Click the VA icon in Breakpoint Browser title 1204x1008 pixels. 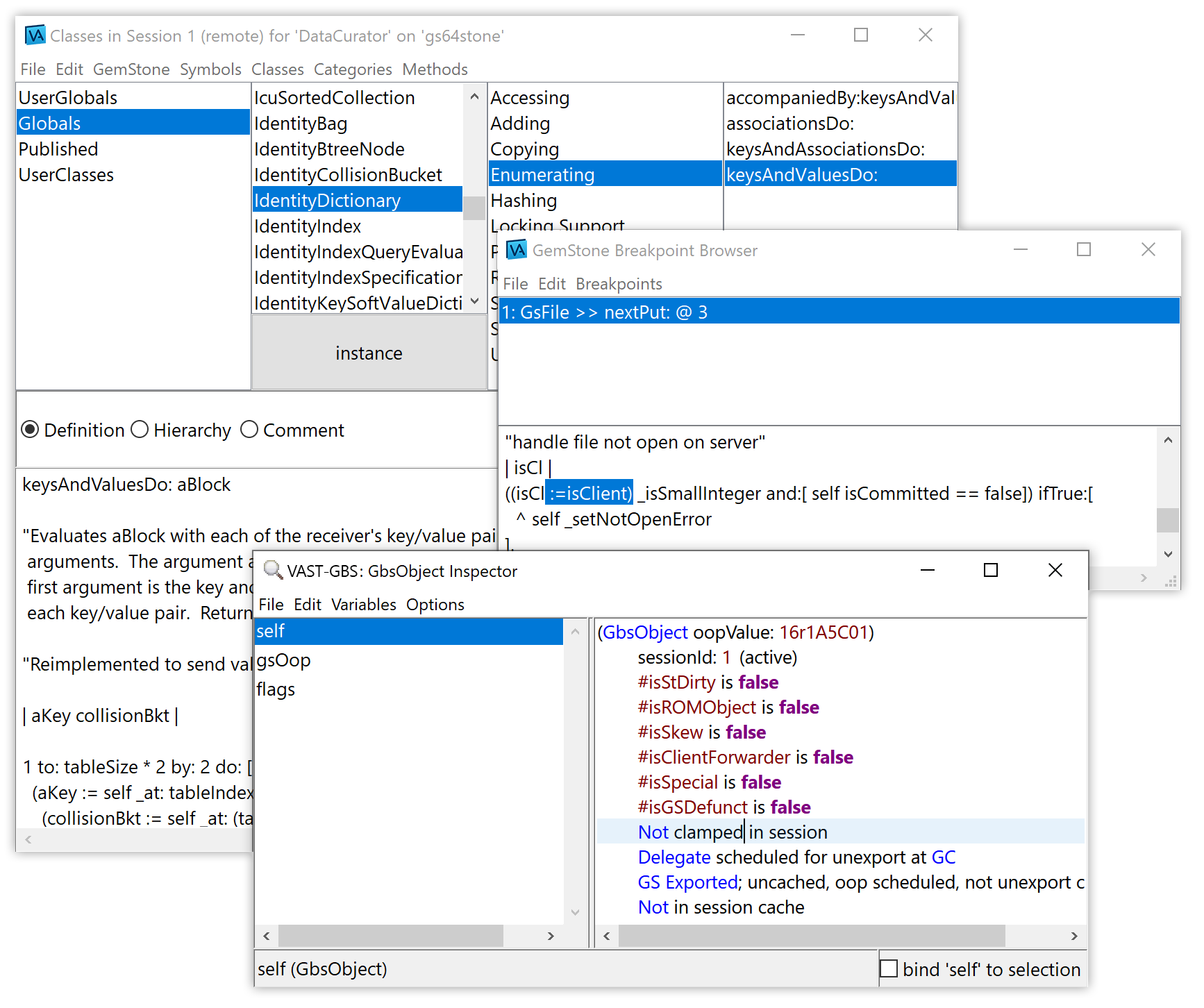coord(517,249)
